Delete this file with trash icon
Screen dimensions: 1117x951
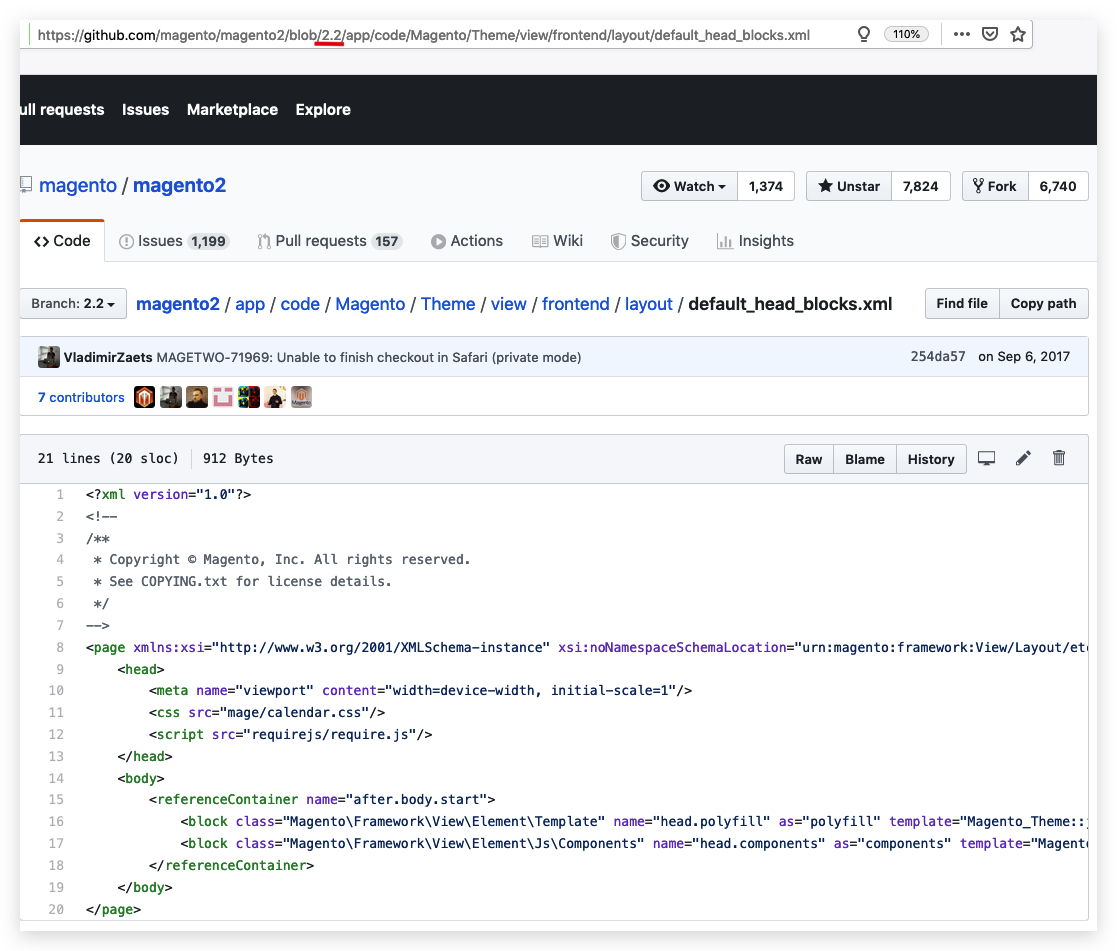(x=1059, y=458)
